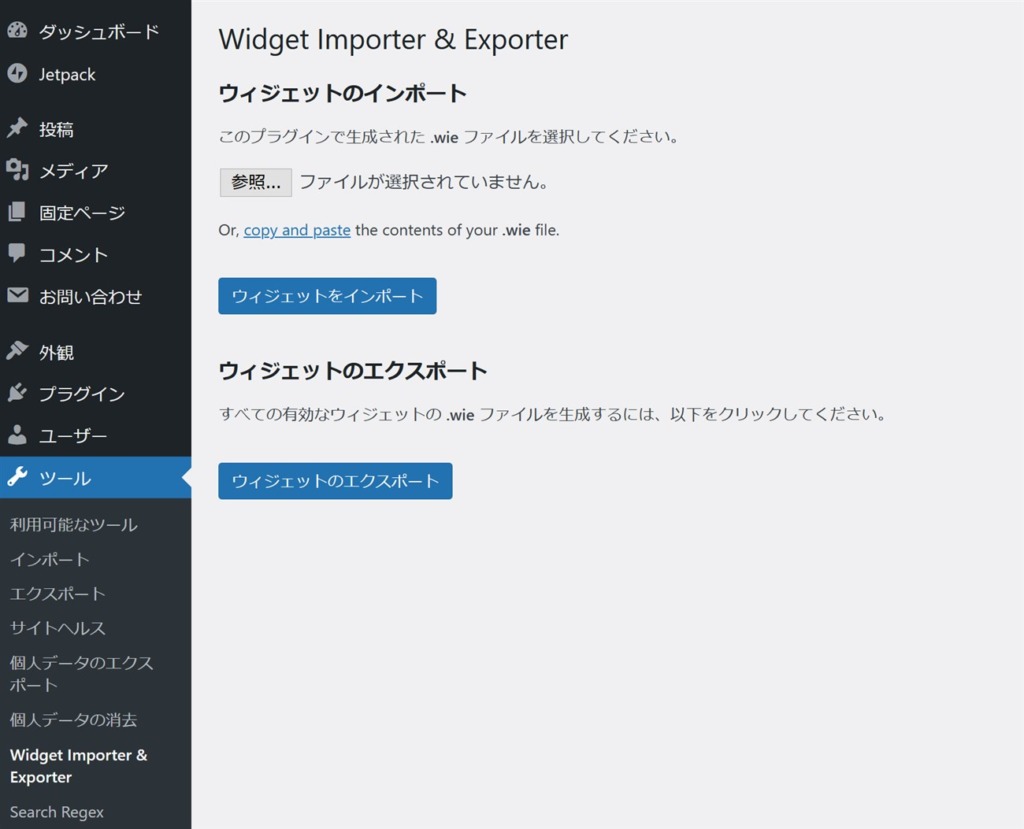Select Widget Importer & Exporter submenu item
This screenshot has height=829, width=1024.
pyautogui.click(x=78, y=766)
